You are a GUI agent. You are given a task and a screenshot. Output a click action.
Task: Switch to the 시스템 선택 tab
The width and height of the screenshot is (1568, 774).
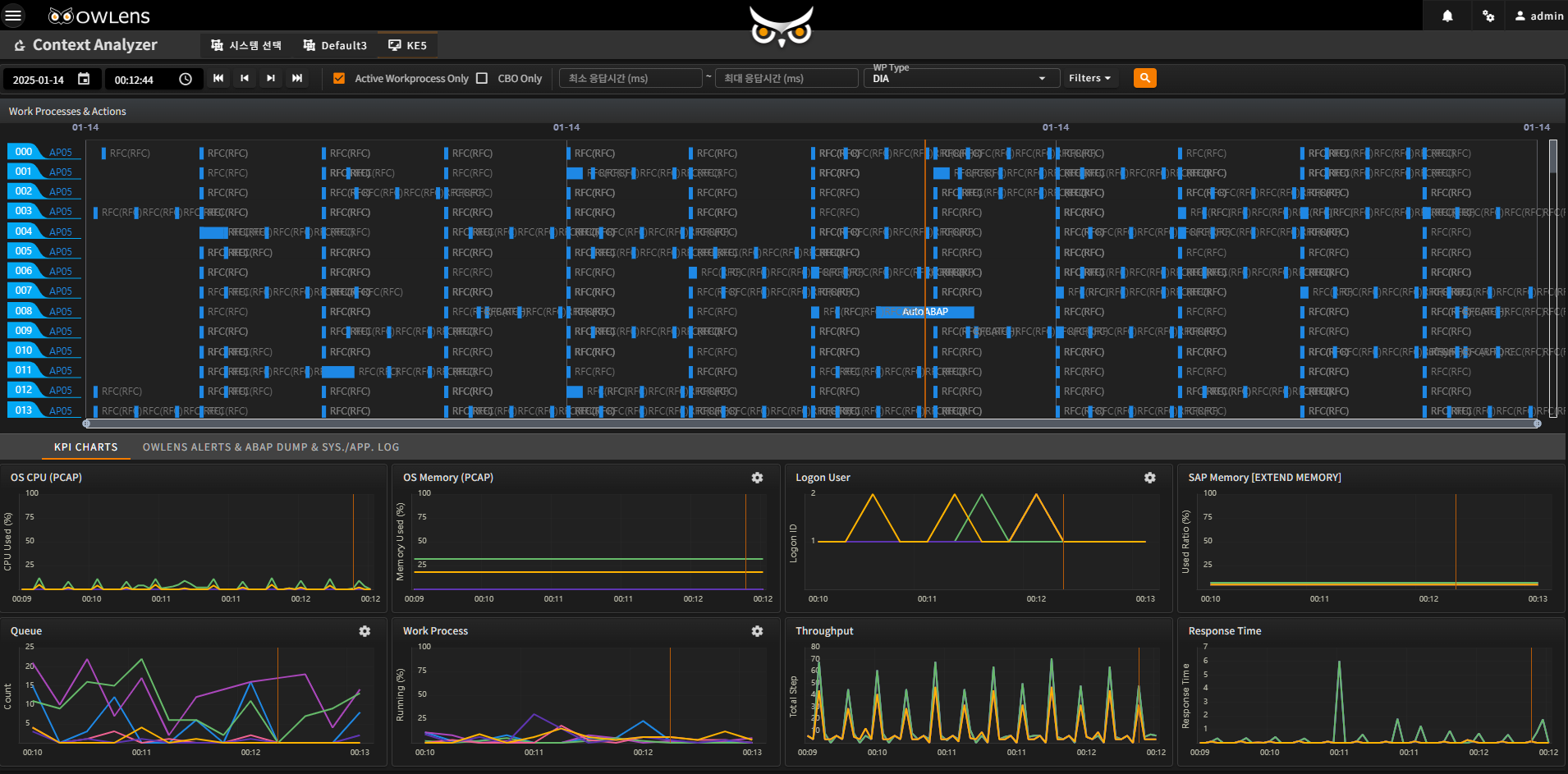(245, 45)
